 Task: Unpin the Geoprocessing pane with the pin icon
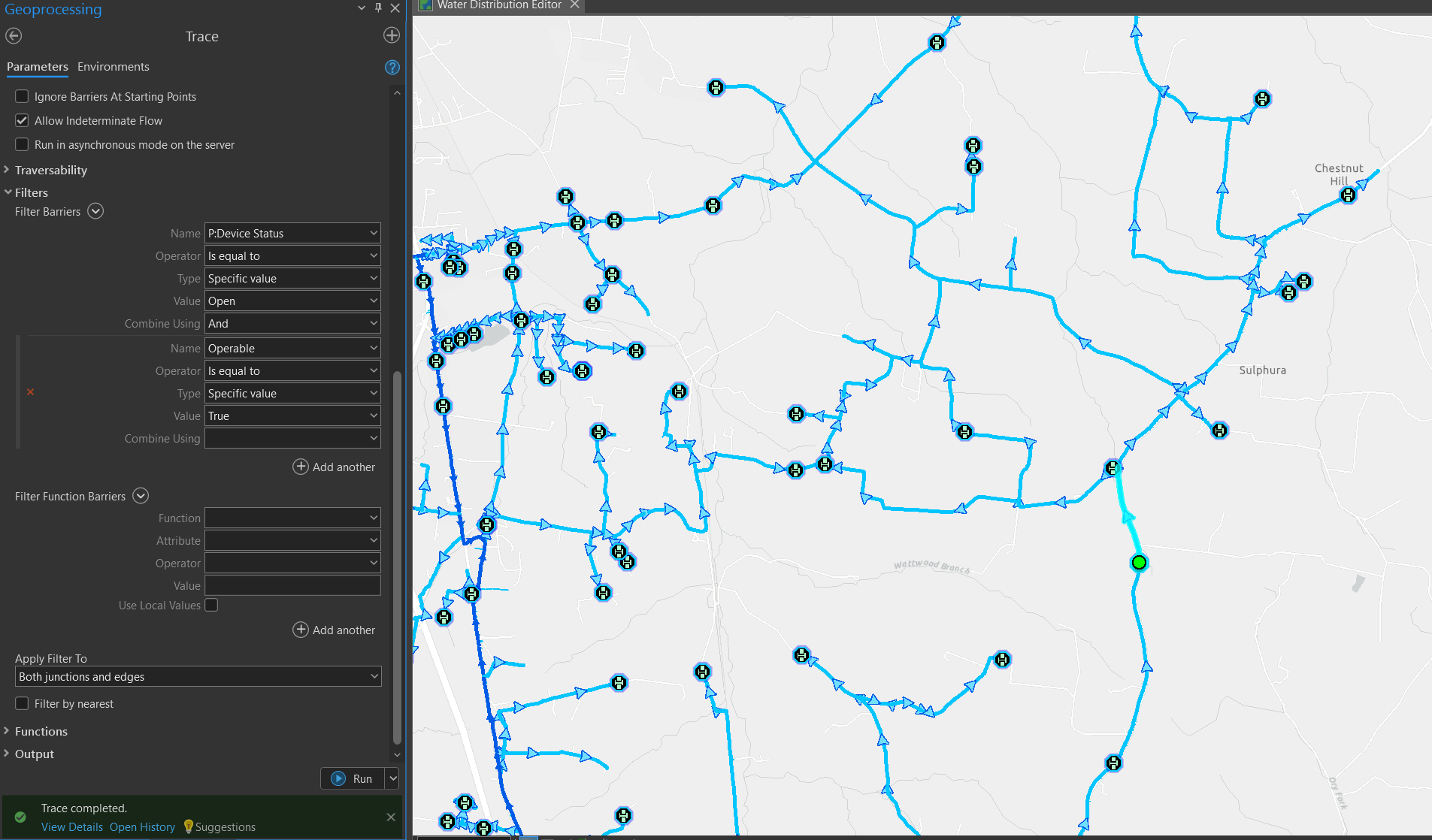(377, 8)
